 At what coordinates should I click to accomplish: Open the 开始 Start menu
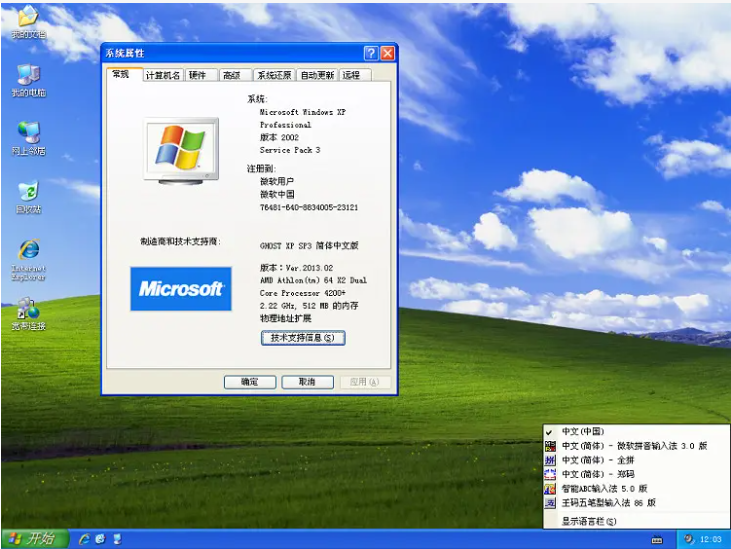tap(33, 539)
